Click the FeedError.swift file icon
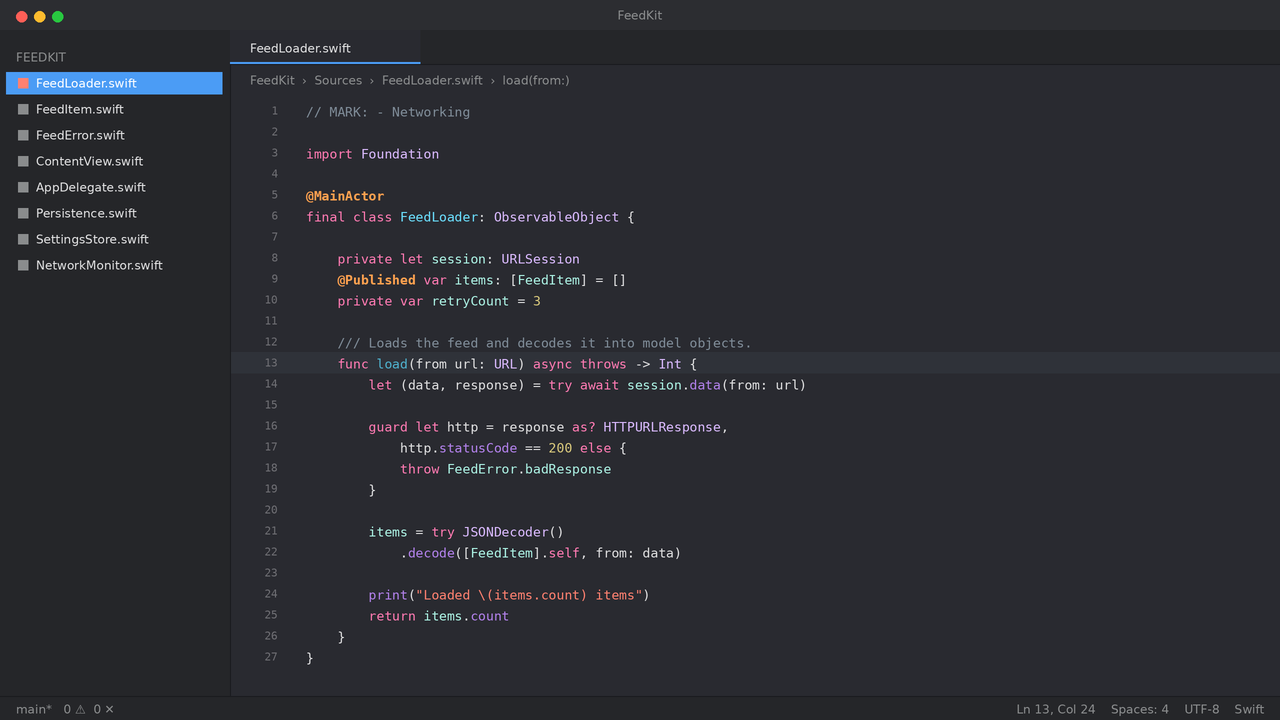 click(23, 135)
